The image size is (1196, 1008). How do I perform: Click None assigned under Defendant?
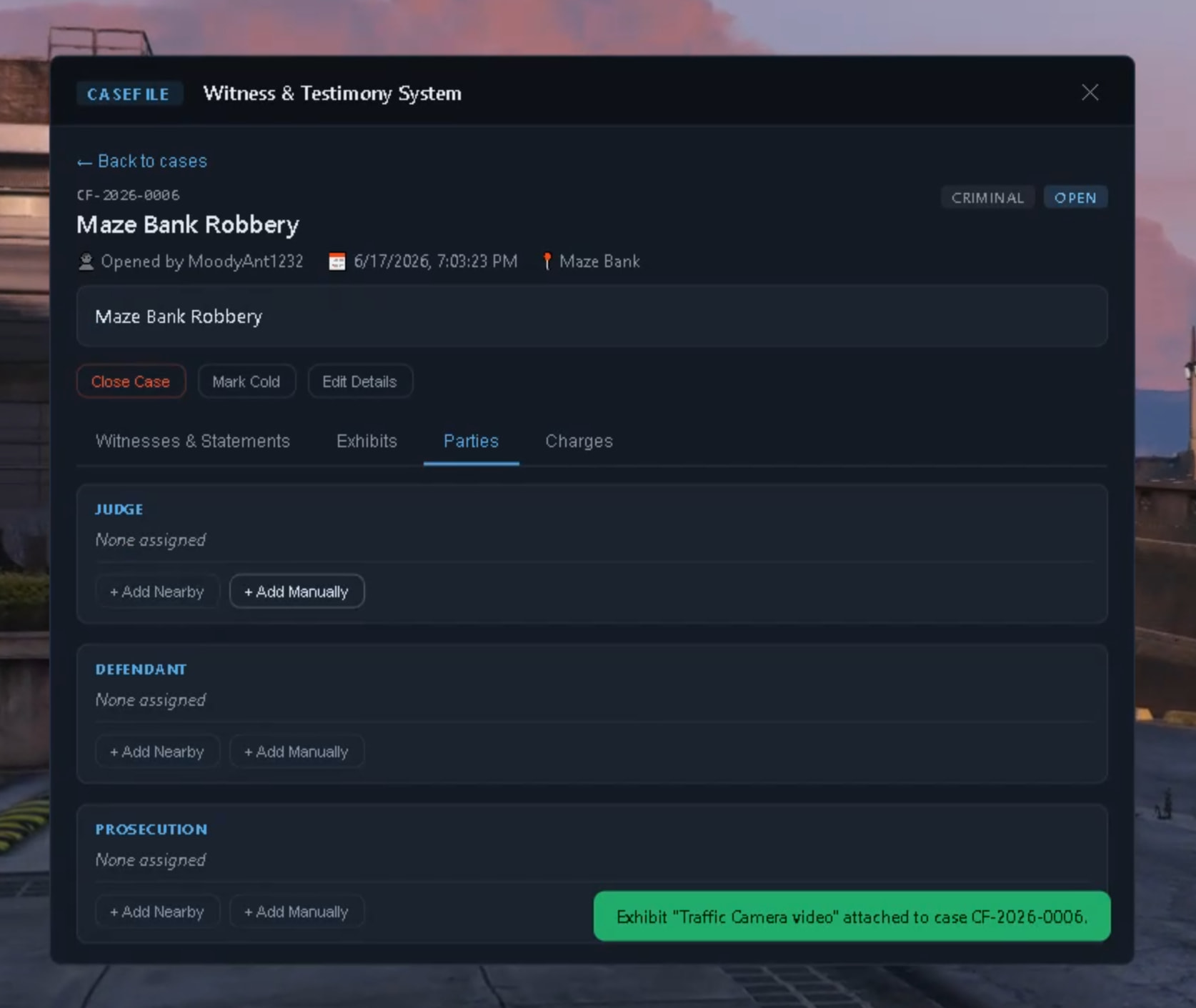(x=151, y=700)
